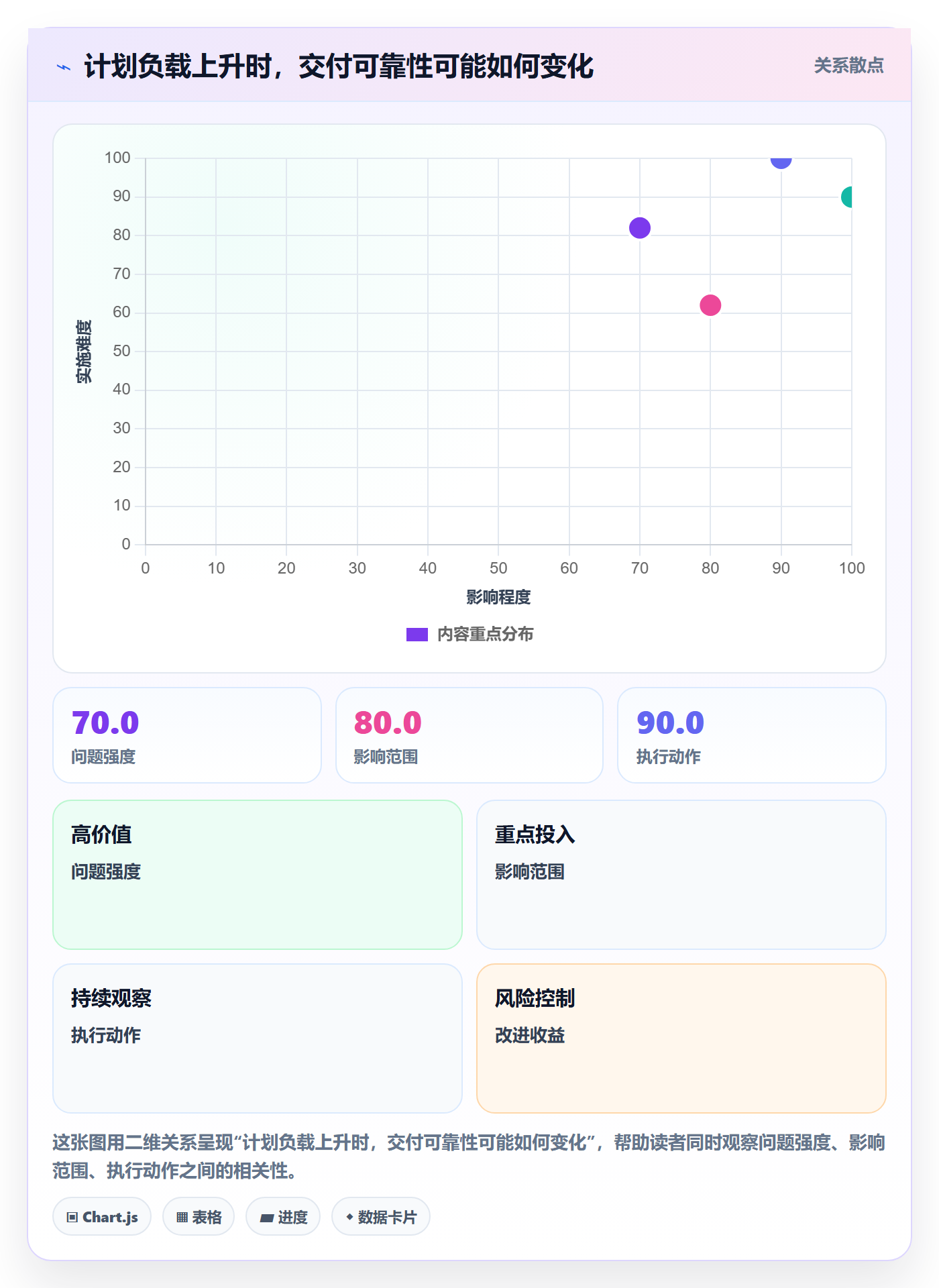This screenshot has height=1288, width=939.
Task: Click the 影响程度 x-axis title
Action: pos(498,597)
